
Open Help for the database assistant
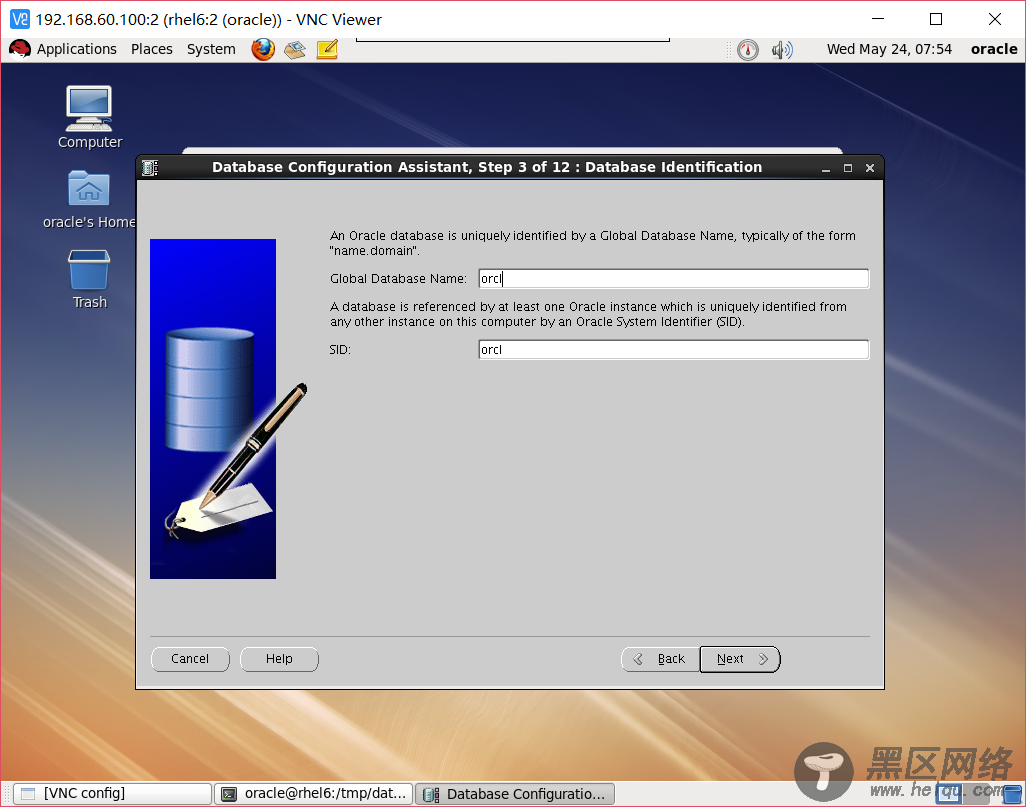click(279, 659)
